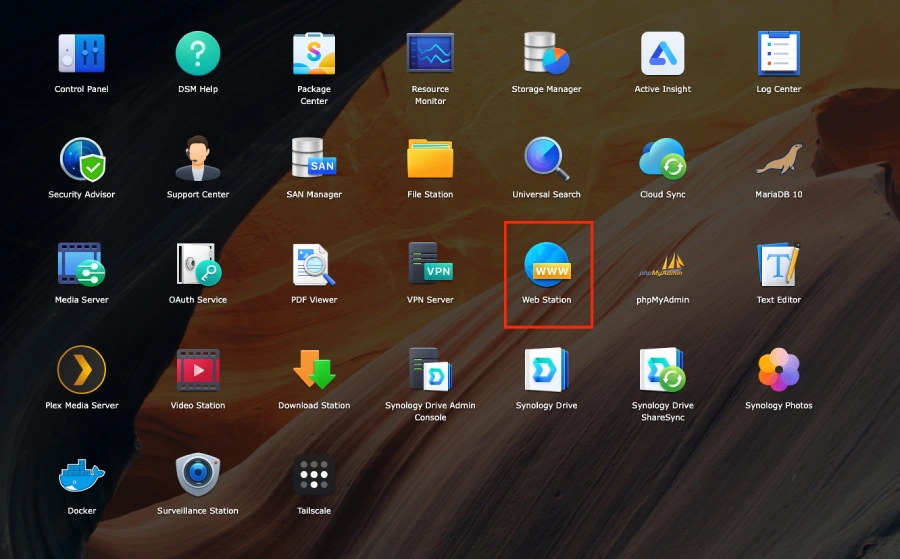Launch Plex Media Server
The height and width of the screenshot is (559, 900).
(x=82, y=370)
